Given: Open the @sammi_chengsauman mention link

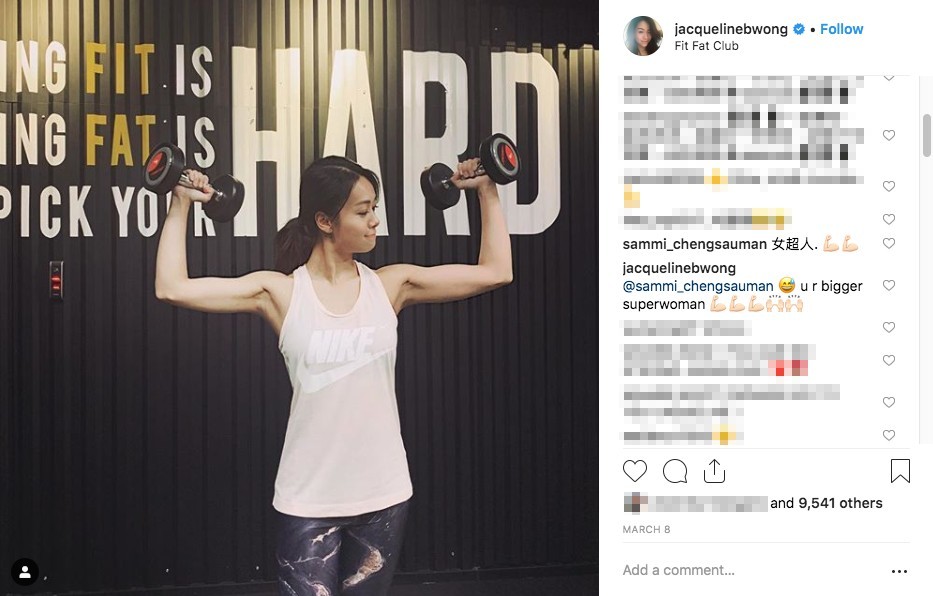Looking at the screenshot, I should 698,286.
